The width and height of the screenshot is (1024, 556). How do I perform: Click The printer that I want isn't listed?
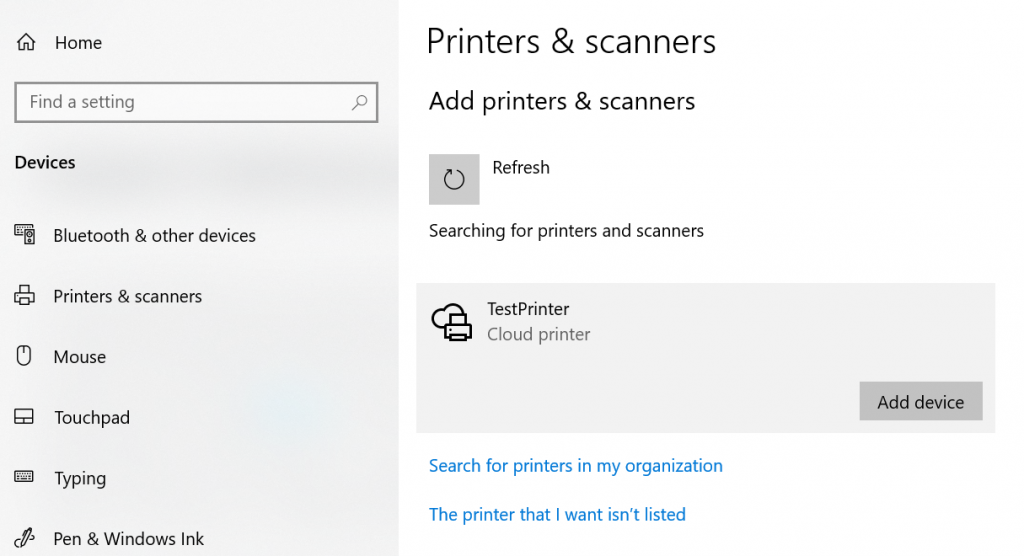click(x=557, y=515)
